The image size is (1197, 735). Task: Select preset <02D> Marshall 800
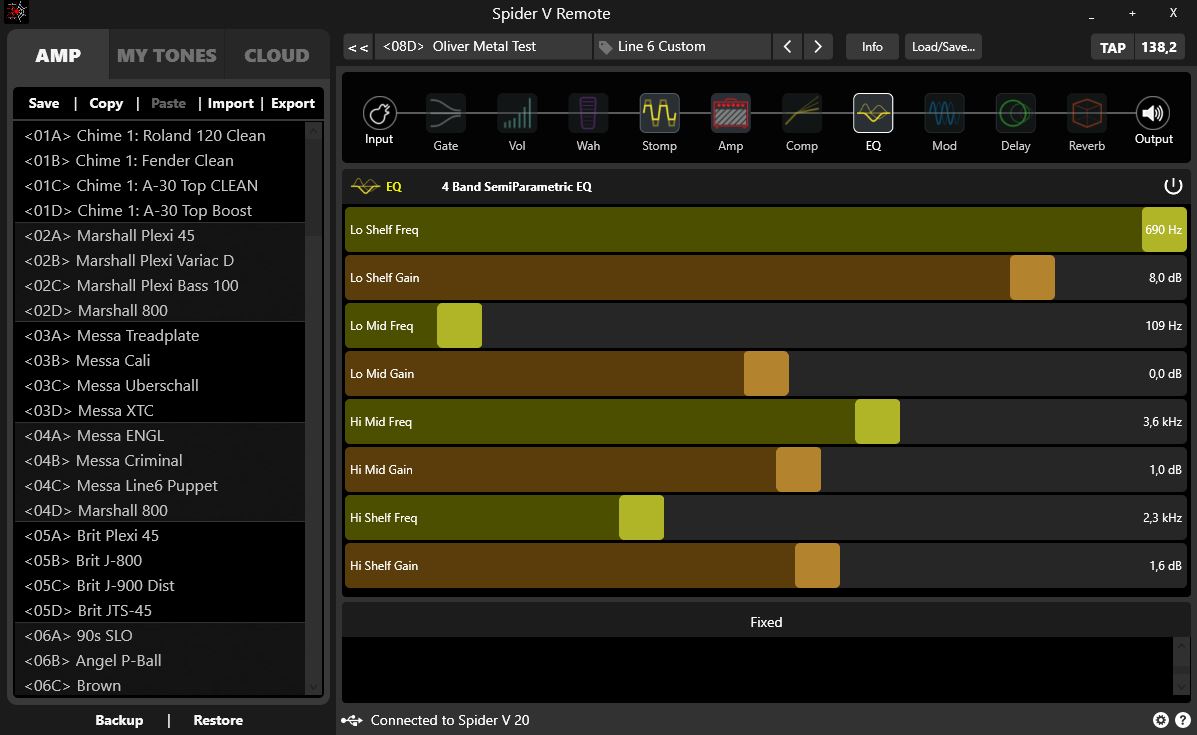pyautogui.click(x=160, y=311)
